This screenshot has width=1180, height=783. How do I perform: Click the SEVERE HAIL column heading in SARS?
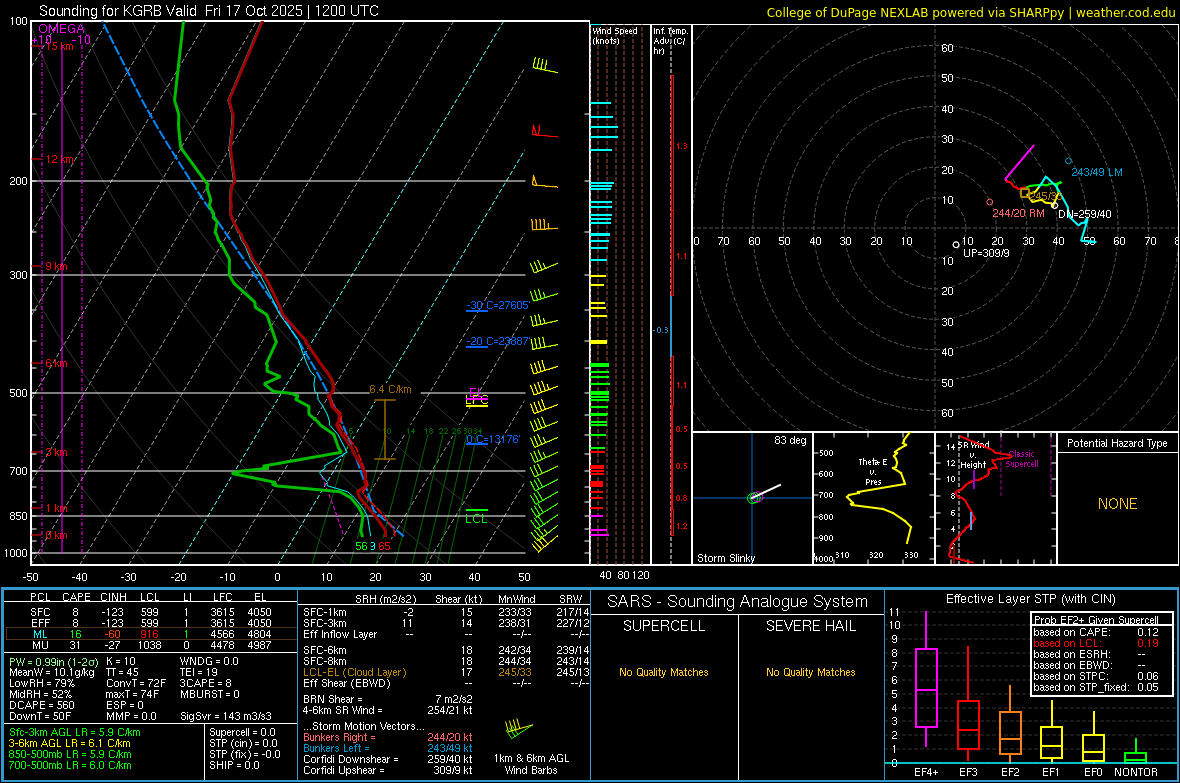point(810,626)
